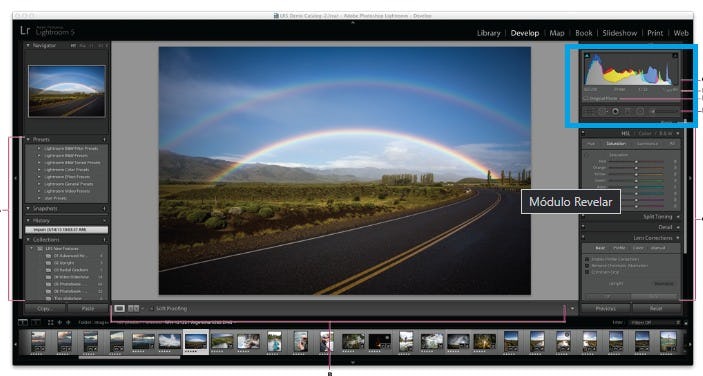Image resolution: width=703 pixels, height=376 pixels.
Task: Select the Spot Removal tool
Action: coord(602,111)
